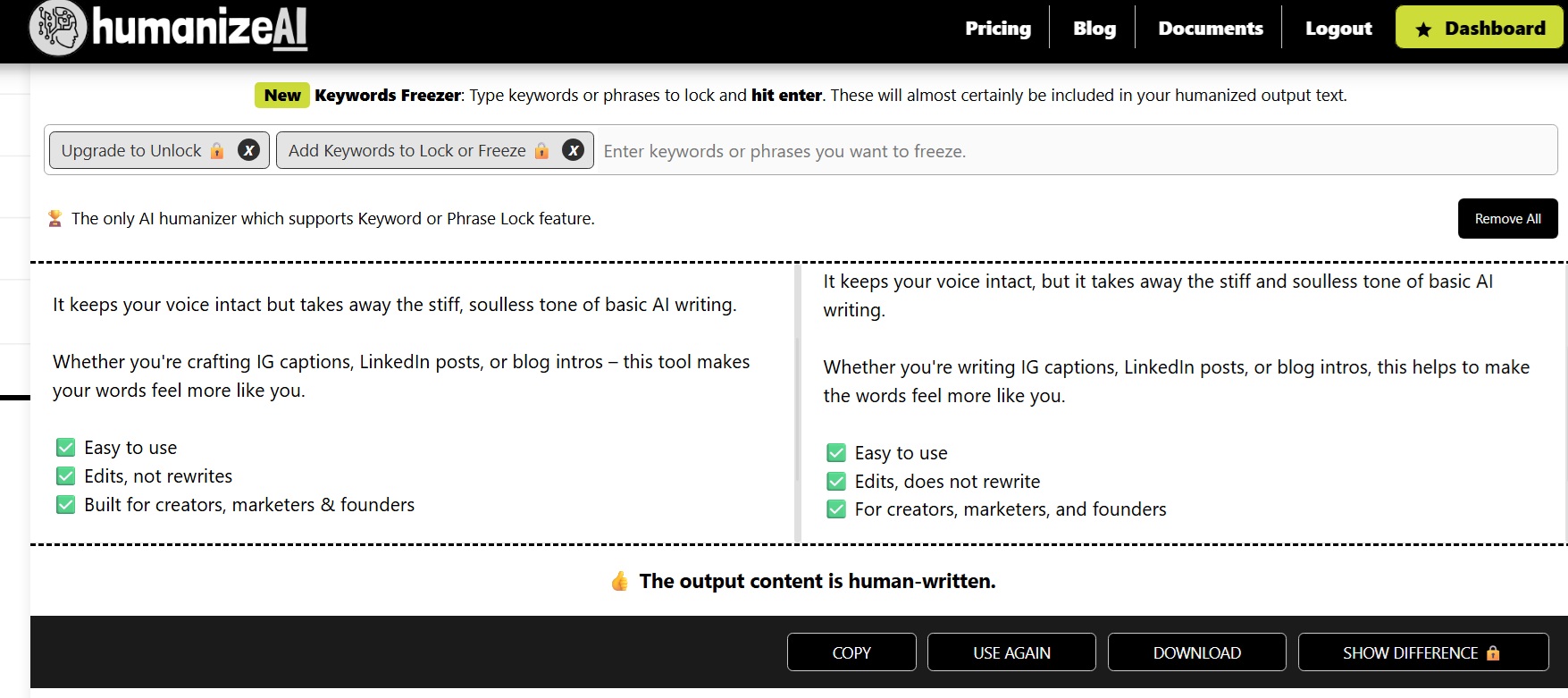Viewport: 1568px width, 698px height.
Task: Click the lock icon on Show Difference
Action: coord(1493,653)
